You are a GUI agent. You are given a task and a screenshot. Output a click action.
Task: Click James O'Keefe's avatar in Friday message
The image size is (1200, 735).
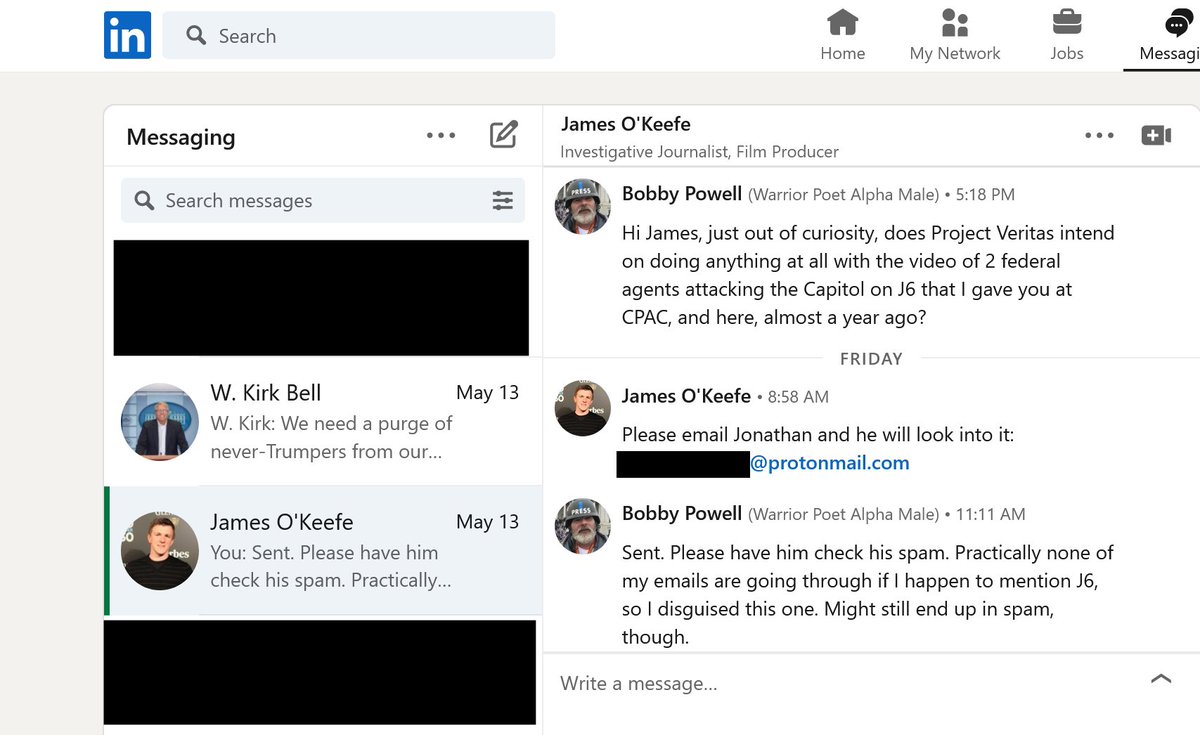[582, 408]
